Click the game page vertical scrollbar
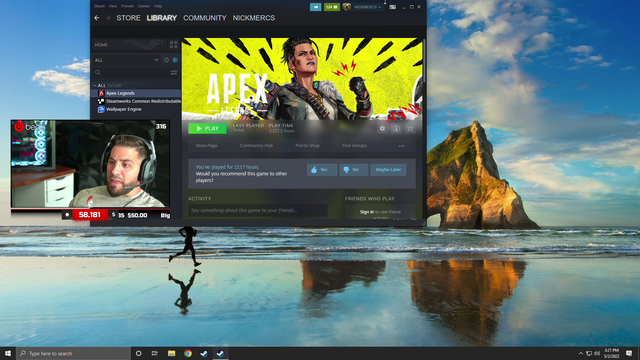This screenshot has width=640, height=360. point(424,61)
